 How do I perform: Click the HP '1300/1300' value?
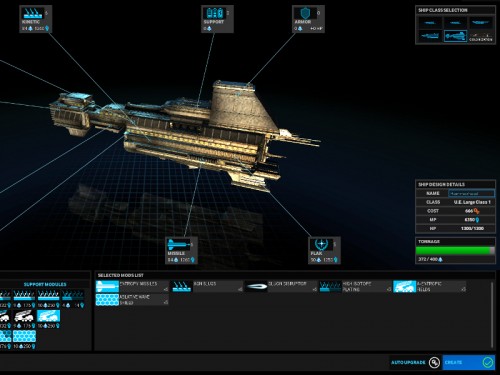coord(472,229)
